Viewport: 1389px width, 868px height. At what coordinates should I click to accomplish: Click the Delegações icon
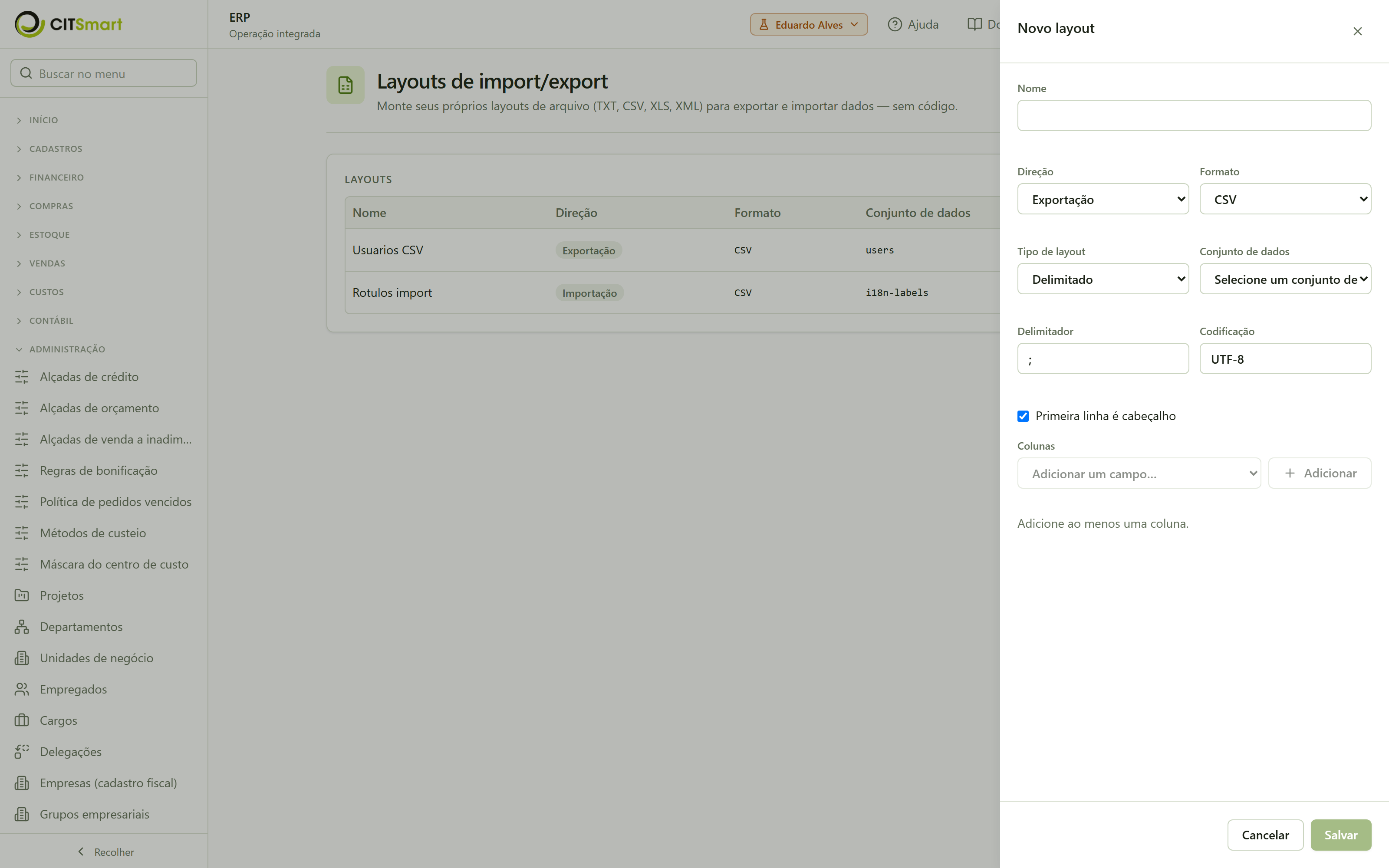coord(22,751)
